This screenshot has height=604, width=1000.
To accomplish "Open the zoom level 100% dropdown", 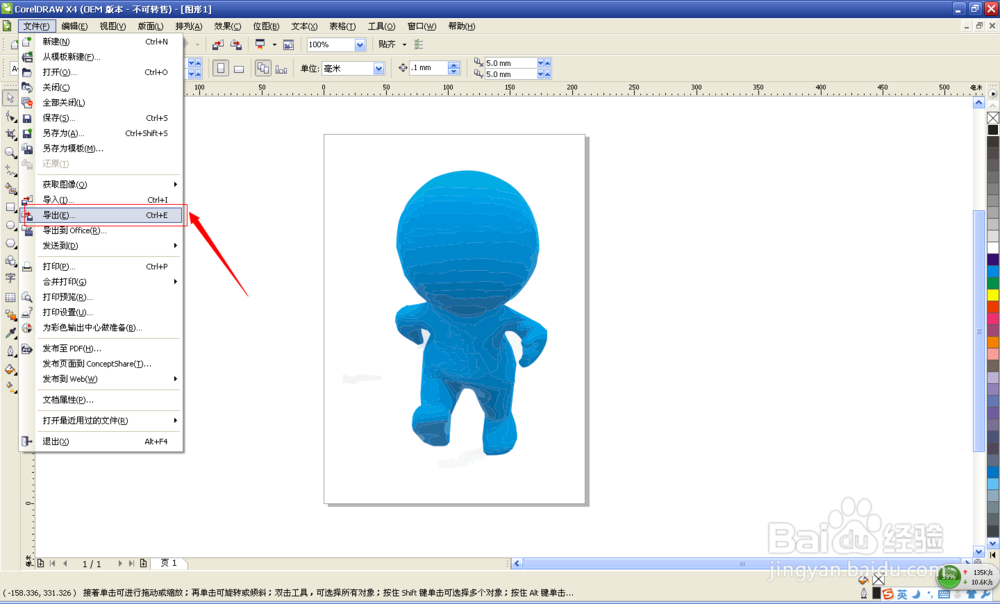I will pyautogui.click(x=360, y=45).
